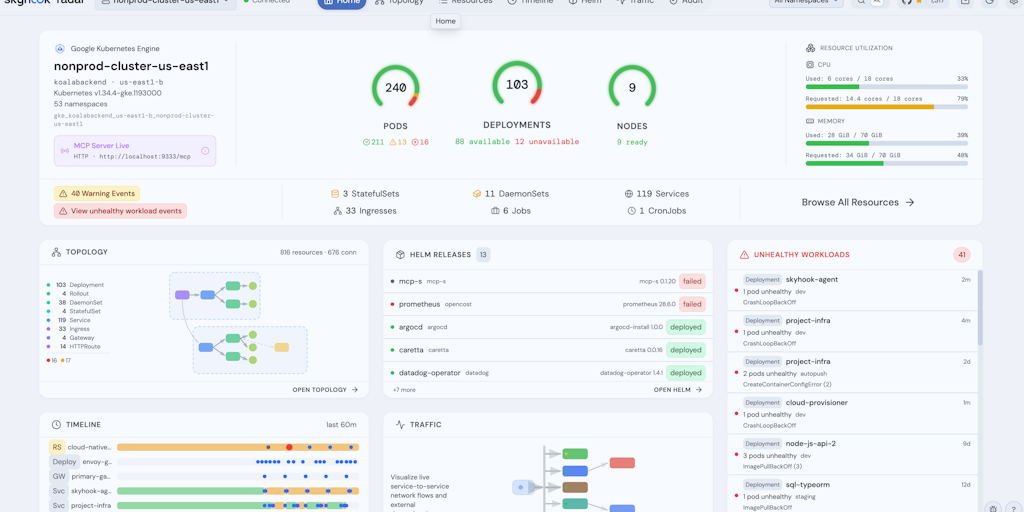Click the CPU Requested 79% progress bar
Viewport: 1024px width, 512px height.
[x=886, y=106]
